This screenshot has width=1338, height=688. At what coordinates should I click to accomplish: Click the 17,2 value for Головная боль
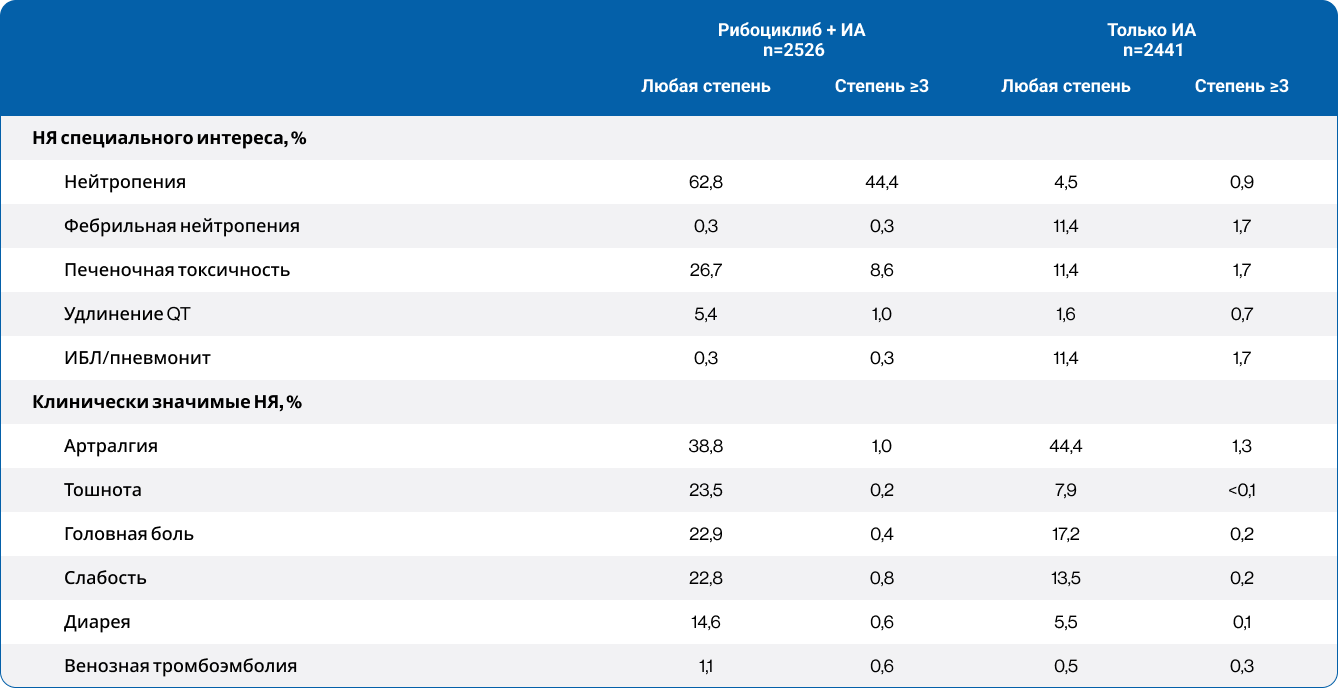pos(1065,534)
